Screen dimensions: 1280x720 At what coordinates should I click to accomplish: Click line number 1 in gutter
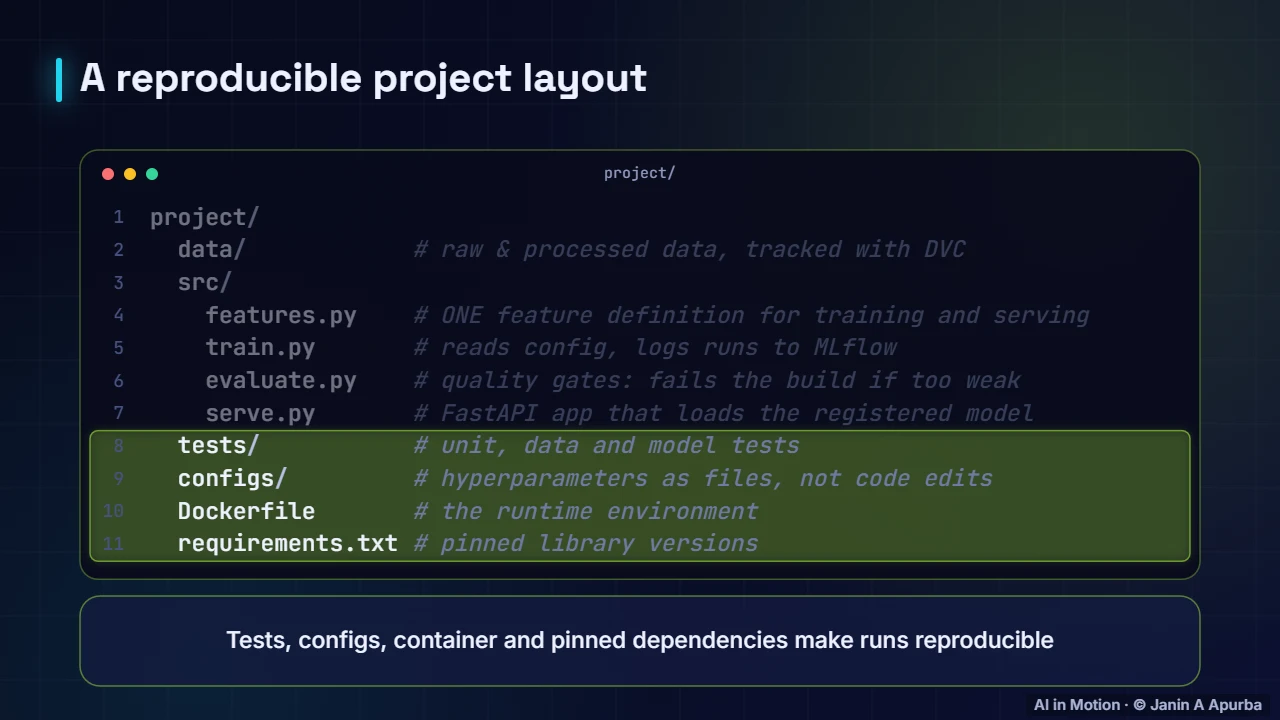point(119,217)
